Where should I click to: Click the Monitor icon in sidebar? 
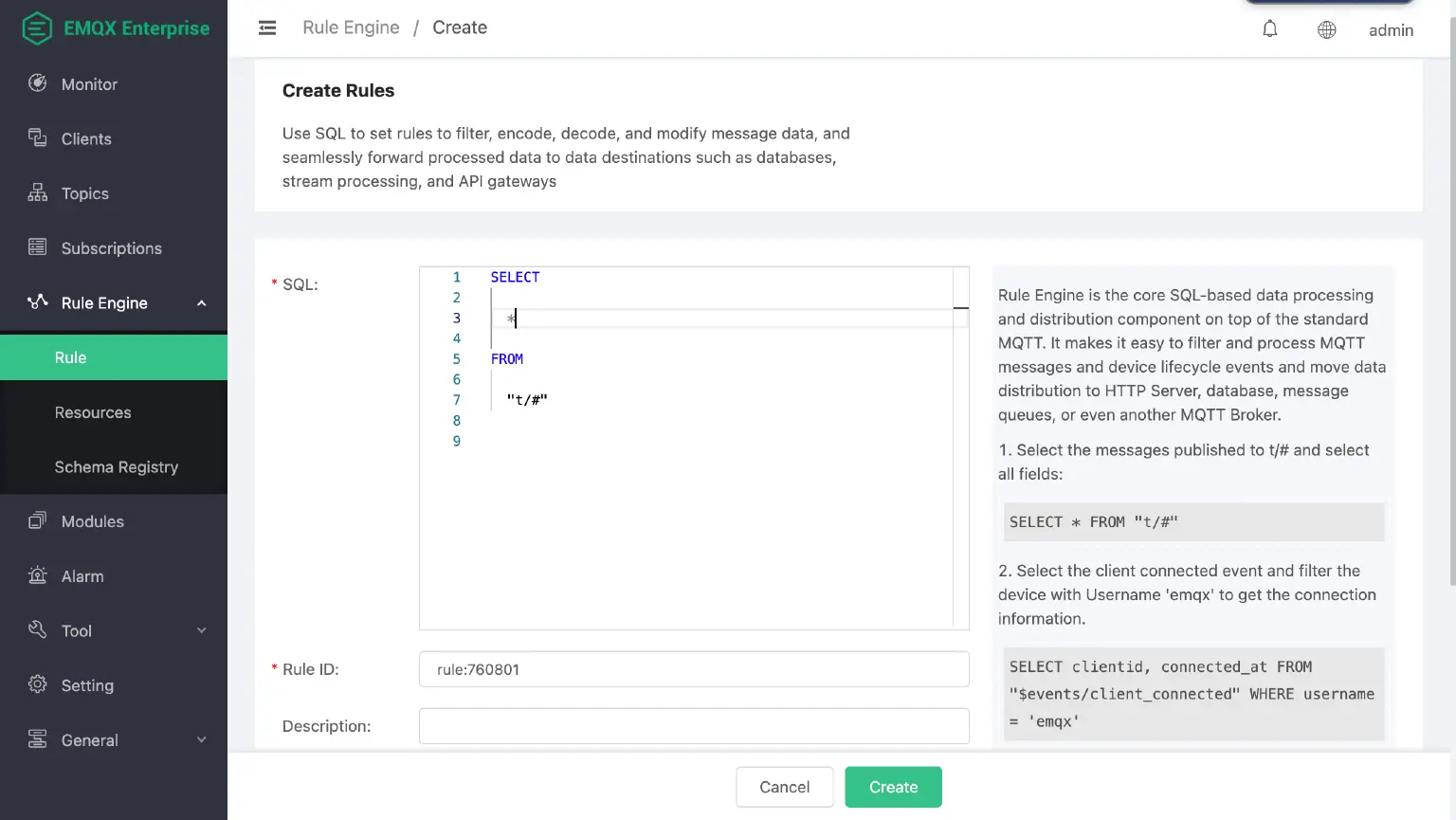pos(38,83)
